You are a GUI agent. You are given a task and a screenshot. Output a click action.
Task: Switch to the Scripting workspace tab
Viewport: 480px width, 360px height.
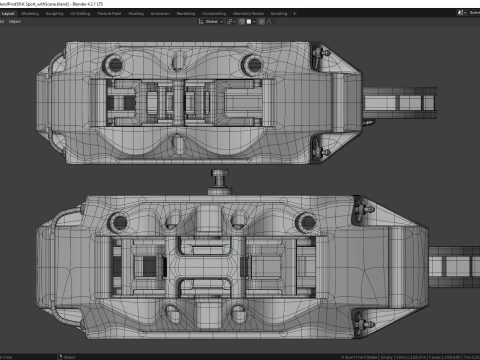coord(279,14)
